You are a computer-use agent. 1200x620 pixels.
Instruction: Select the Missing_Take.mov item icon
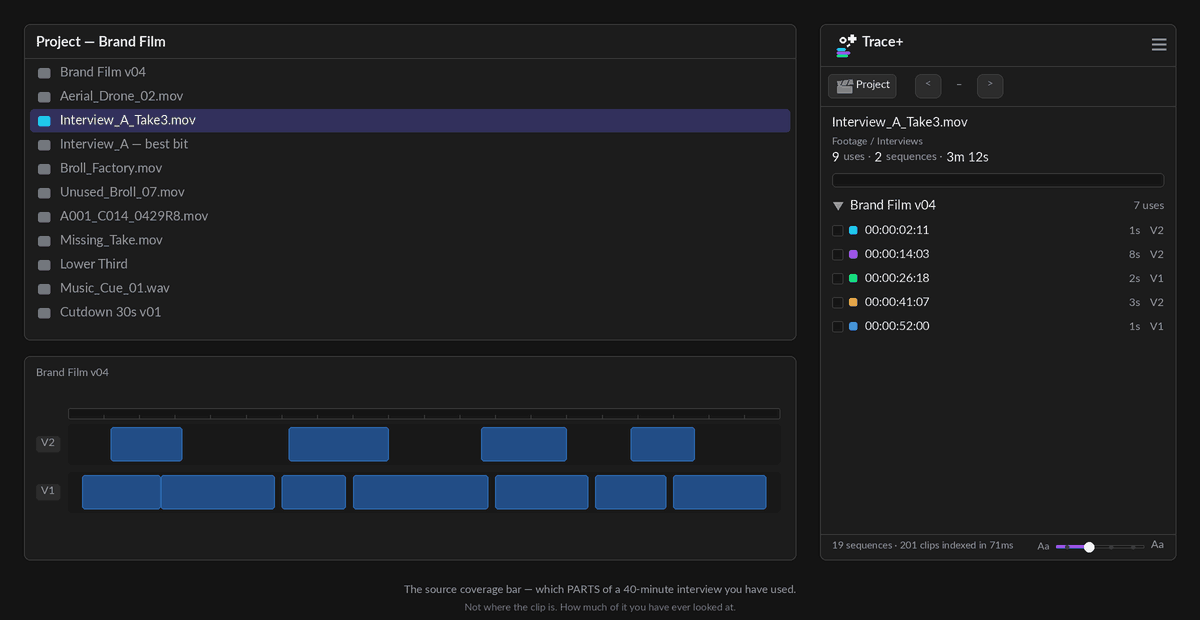[x=44, y=241]
